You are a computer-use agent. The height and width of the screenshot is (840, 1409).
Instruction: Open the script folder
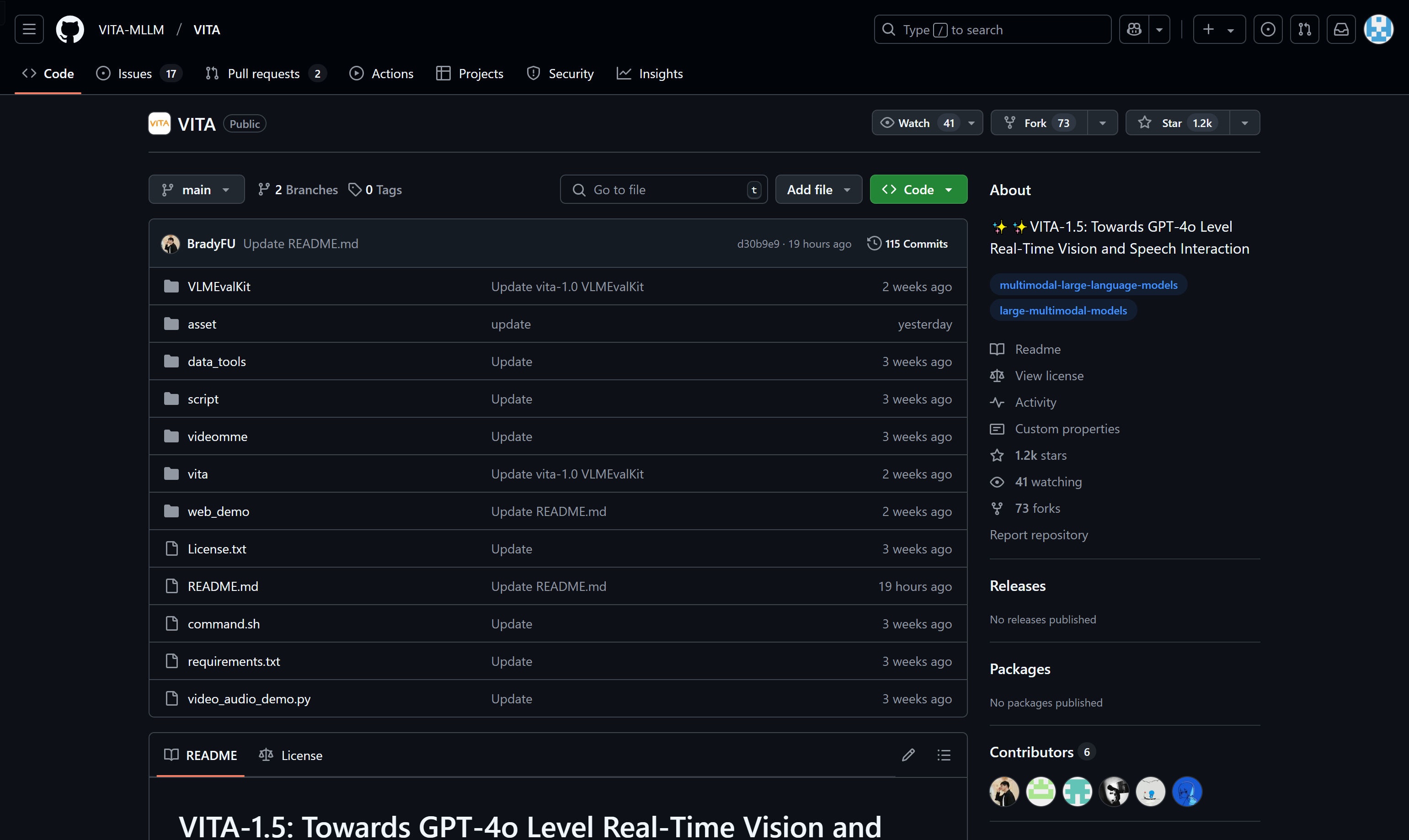(x=203, y=399)
